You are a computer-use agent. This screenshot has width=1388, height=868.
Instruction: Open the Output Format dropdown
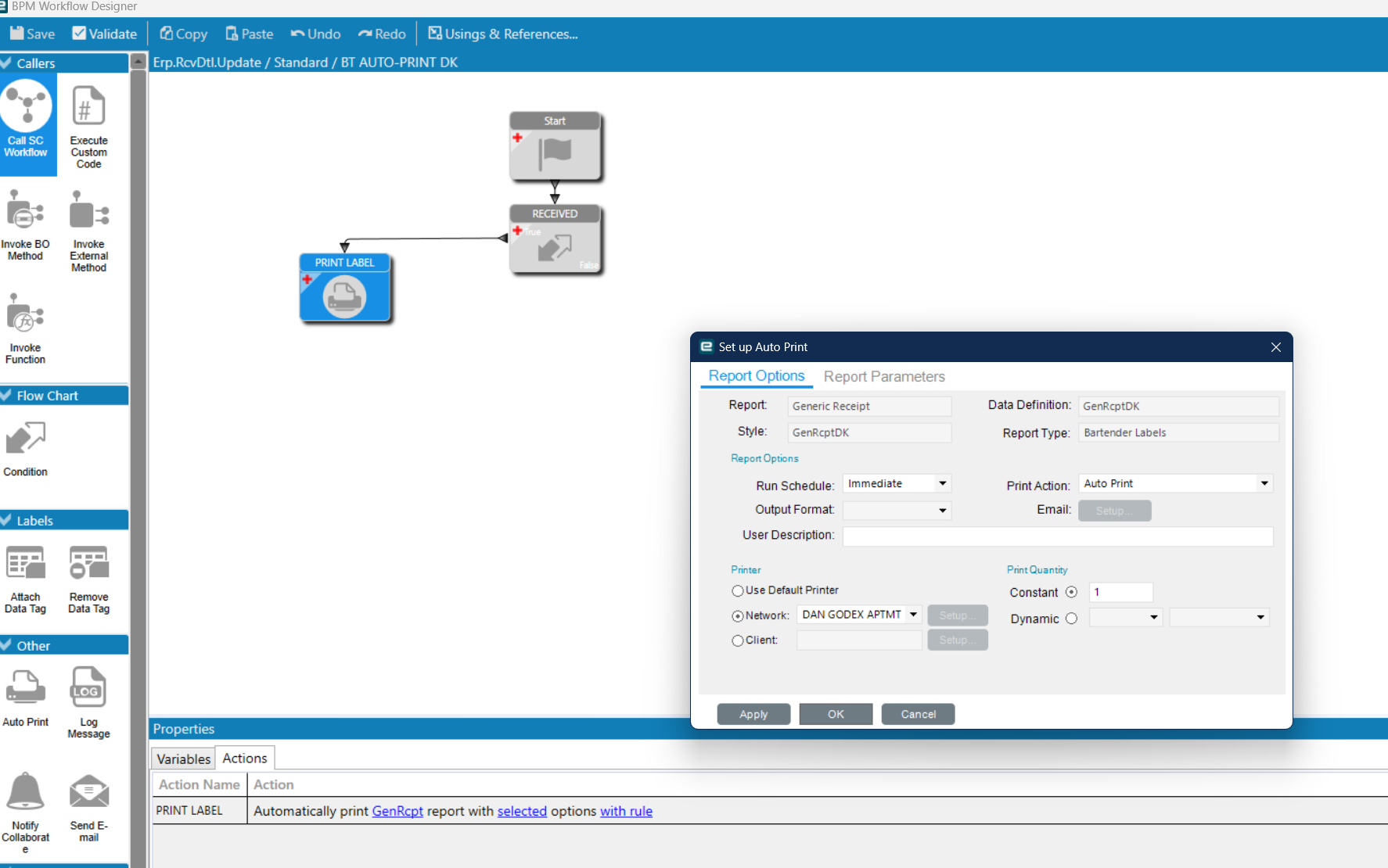943,510
